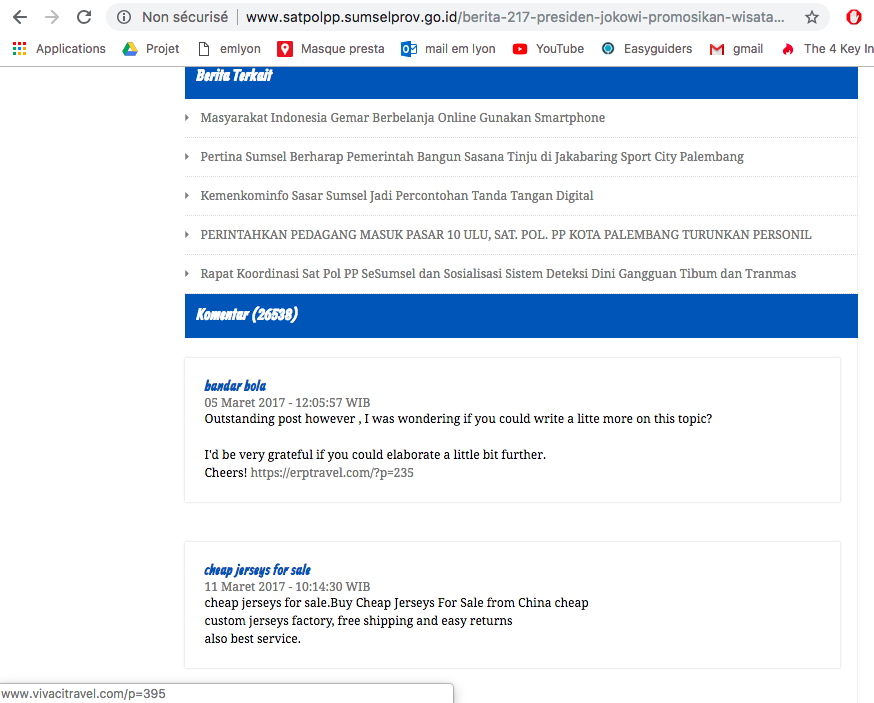
Task: Click arrow bullet beside Kemenkominfo article
Action: coord(187,196)
